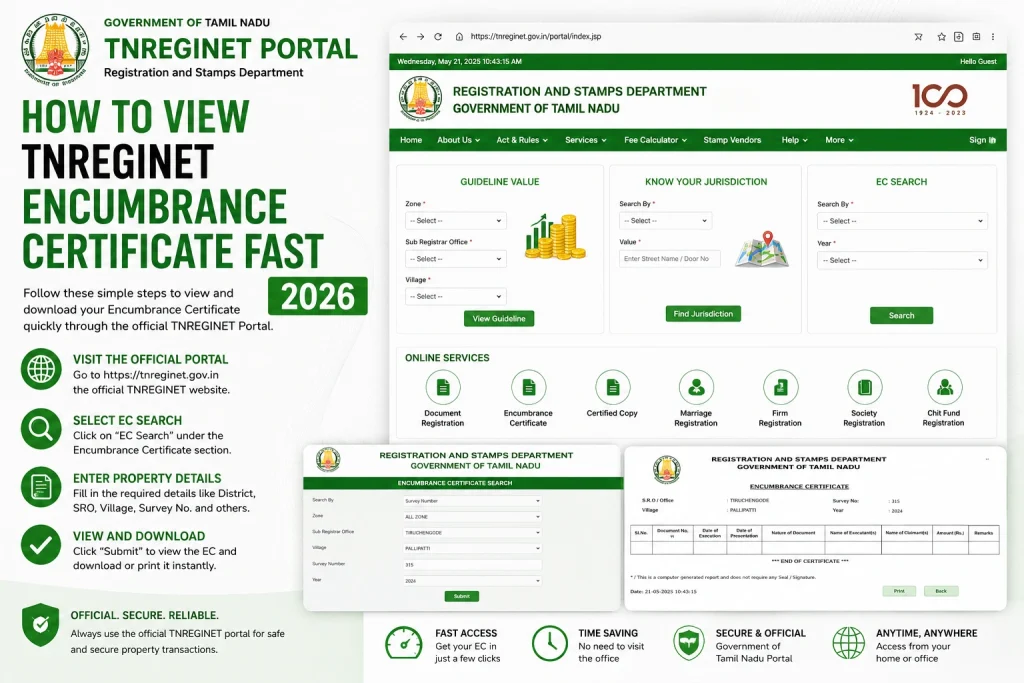The height and width of the screenshot is (683, 1024).
Task: Click the document icon beside Enter Property Details
Action: point(41,487)
